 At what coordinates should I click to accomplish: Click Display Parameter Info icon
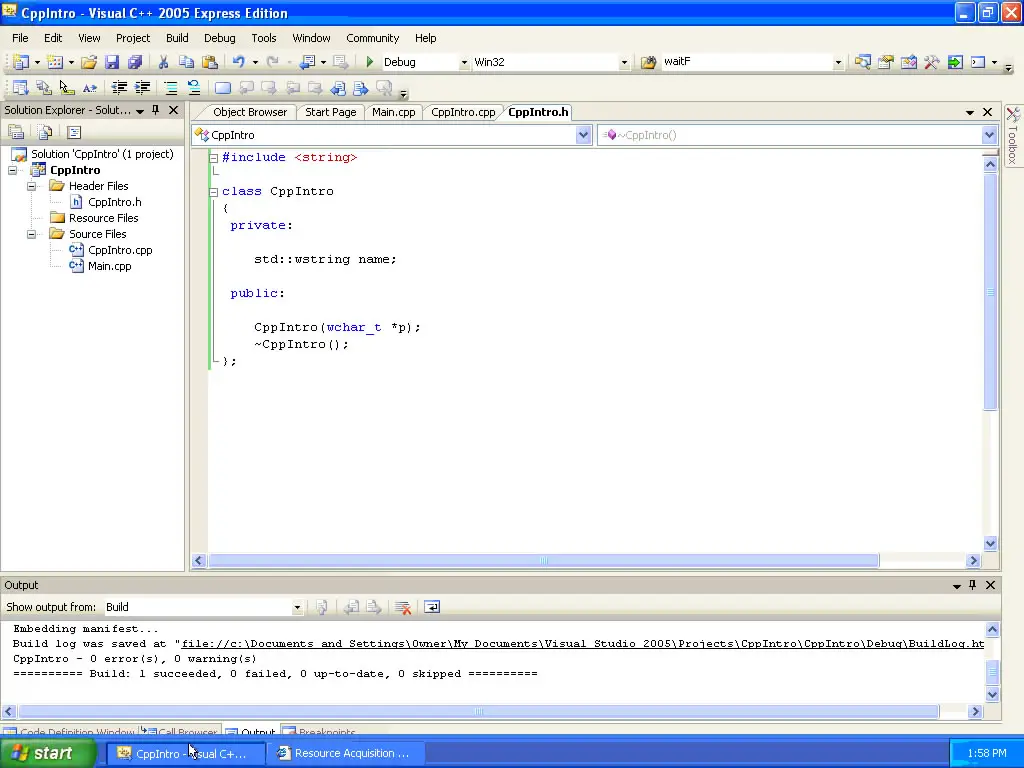[44, 88]
